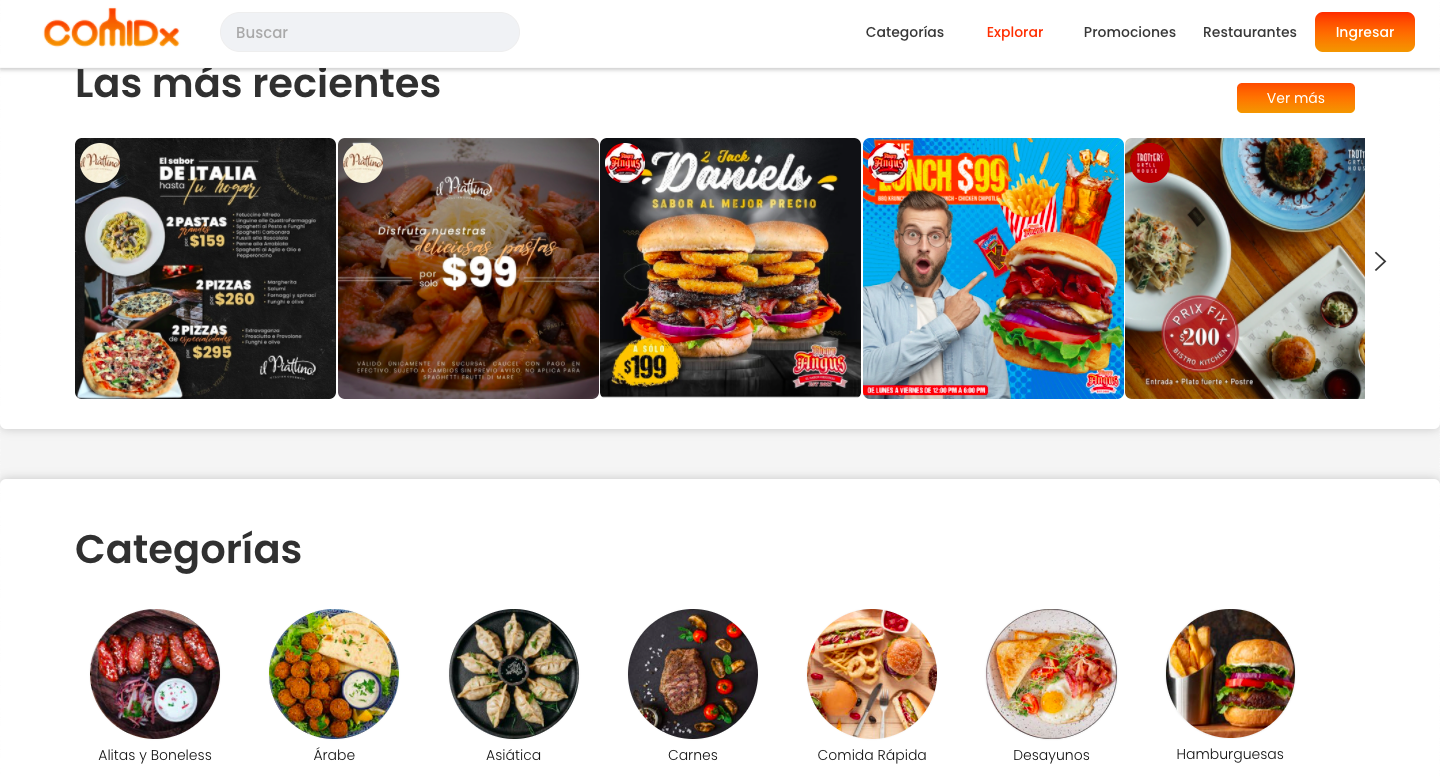Open the Promociones menu item
Image resolution: width=1440 pixels, height=776 pixels.
[x=1130, y=32]
